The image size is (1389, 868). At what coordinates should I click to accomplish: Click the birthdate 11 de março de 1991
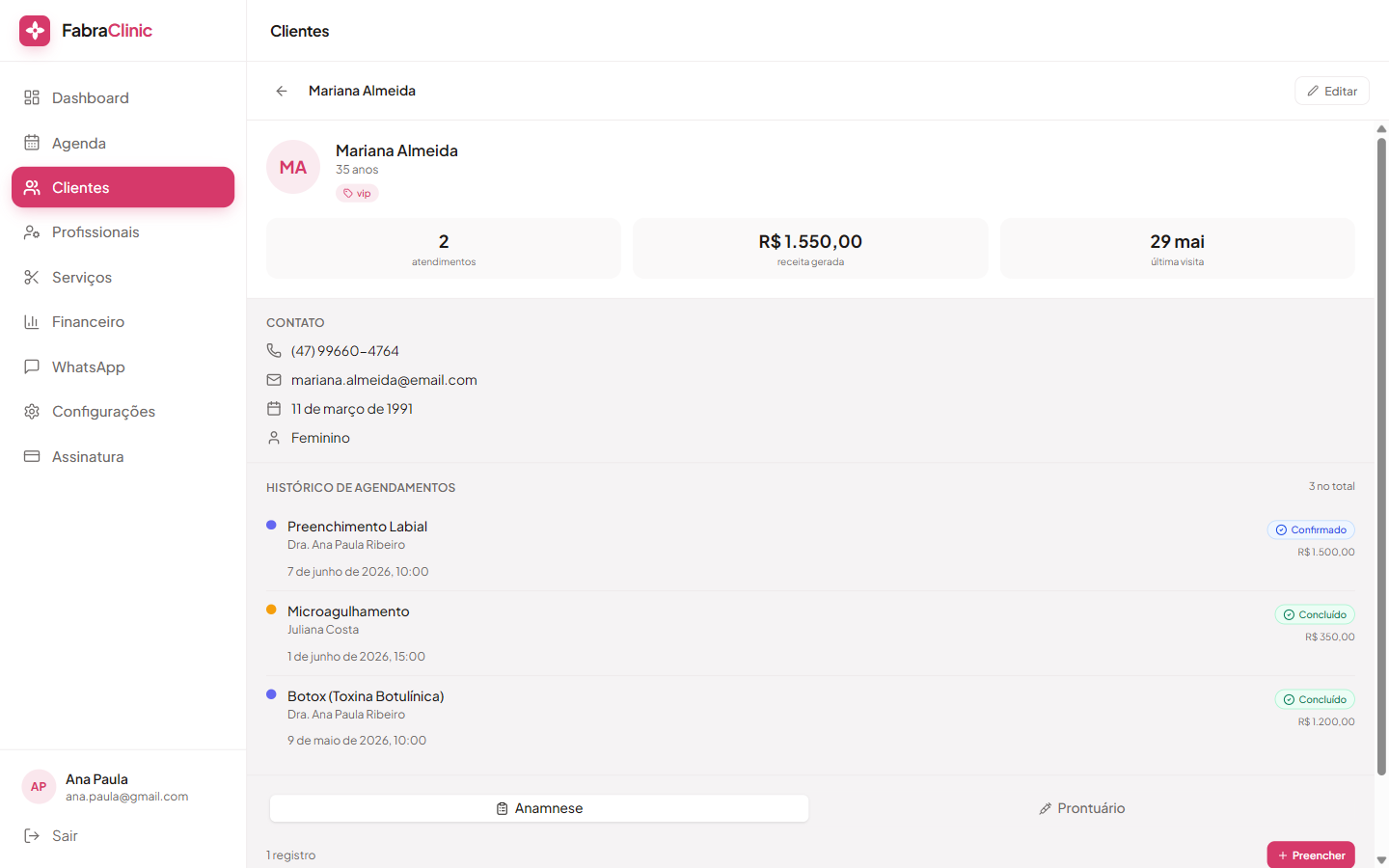tap(352, 409)
